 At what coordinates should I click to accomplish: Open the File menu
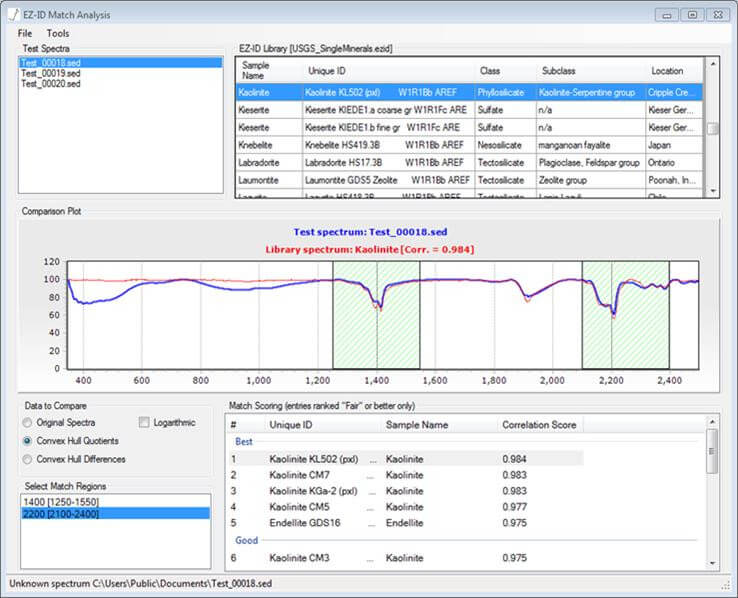pyautogui.click(x=25, y=33)
